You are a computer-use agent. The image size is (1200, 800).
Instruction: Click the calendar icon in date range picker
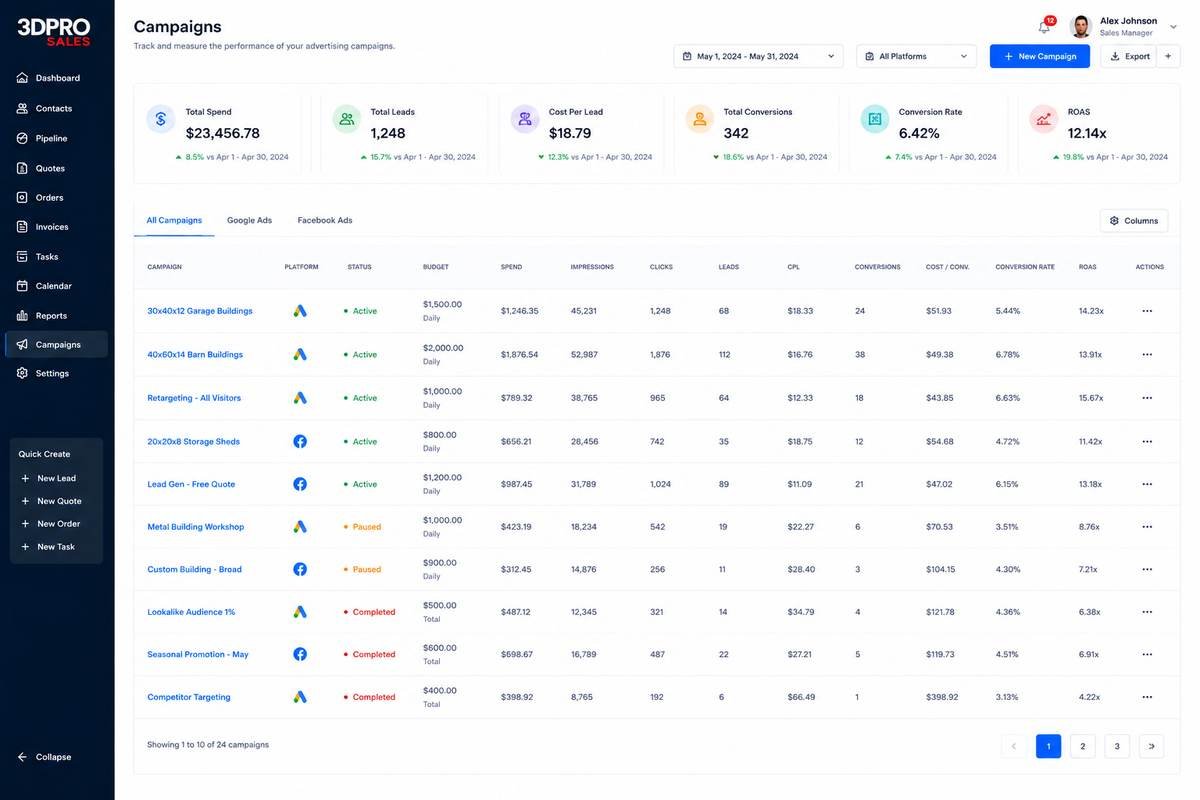click(x=687, y=57)
